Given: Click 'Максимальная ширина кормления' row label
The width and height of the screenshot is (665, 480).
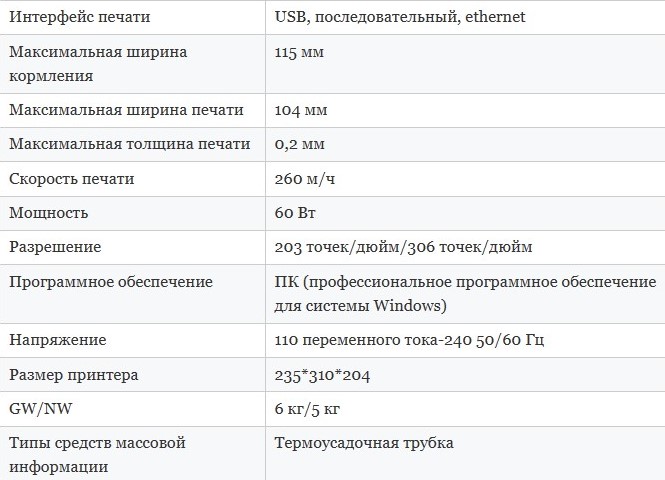Looking at the screenshot, I should click(98, 64).
